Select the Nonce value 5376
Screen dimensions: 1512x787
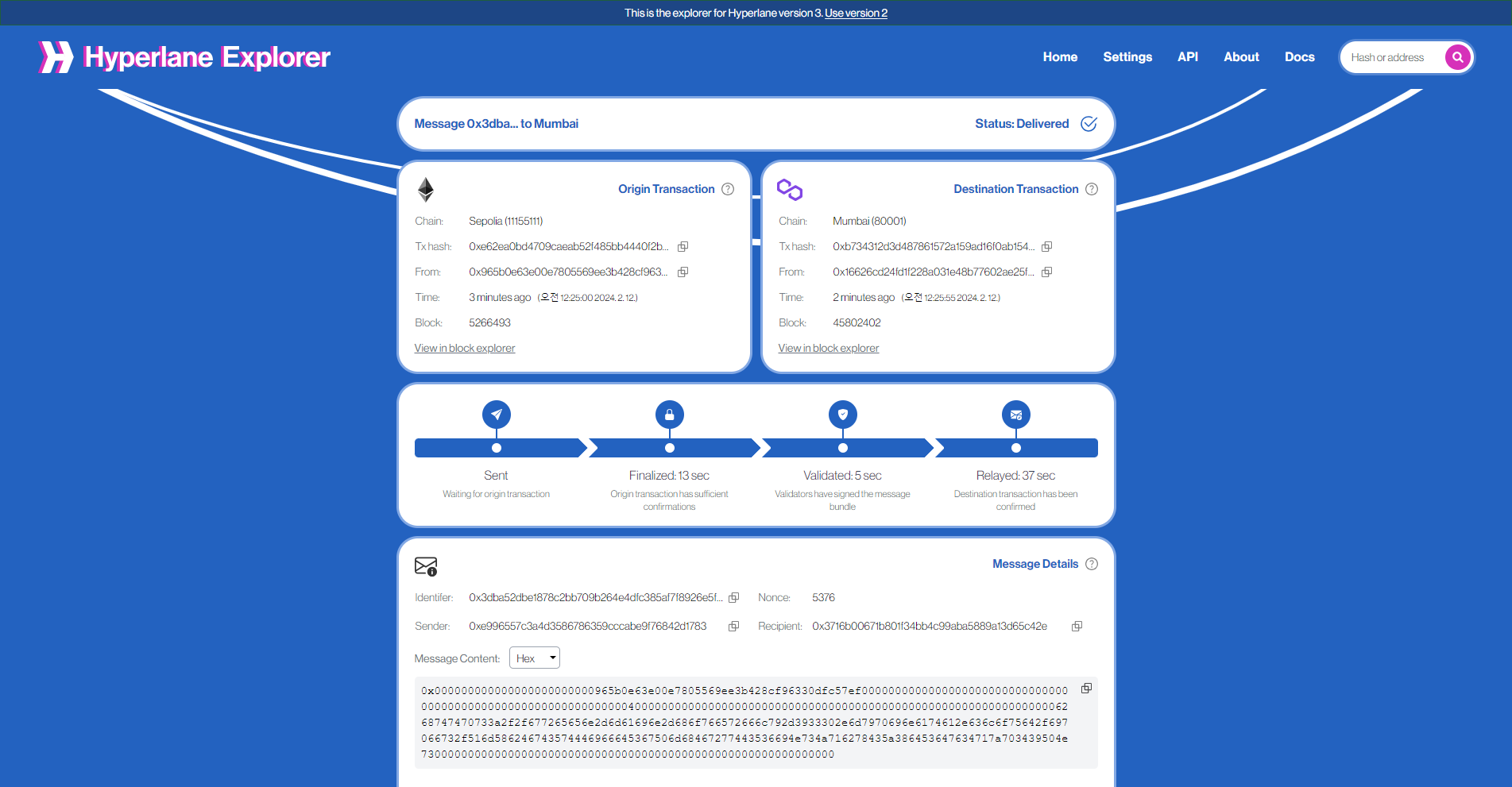pos(823,597)
